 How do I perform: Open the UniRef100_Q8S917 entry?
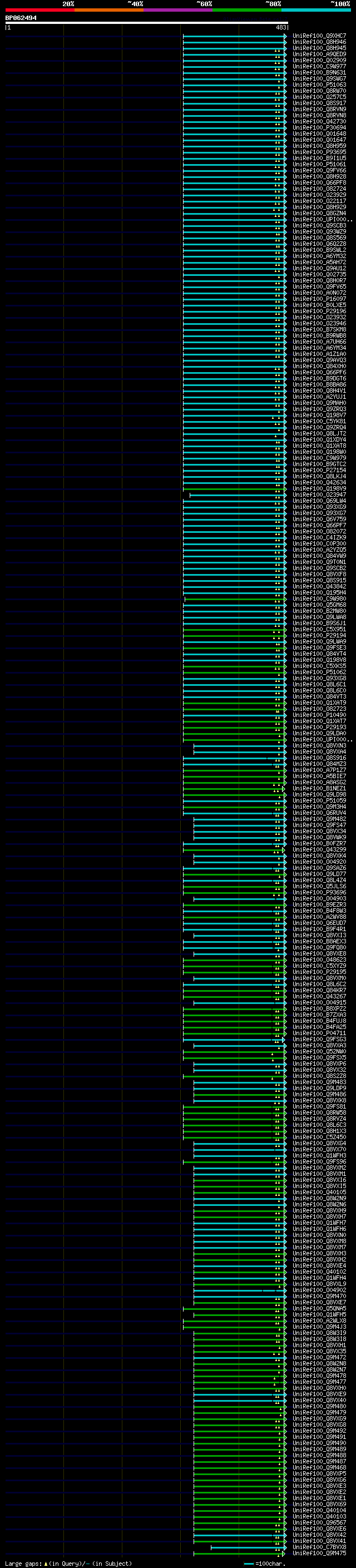pyautogui.click(x=319, y=103)
